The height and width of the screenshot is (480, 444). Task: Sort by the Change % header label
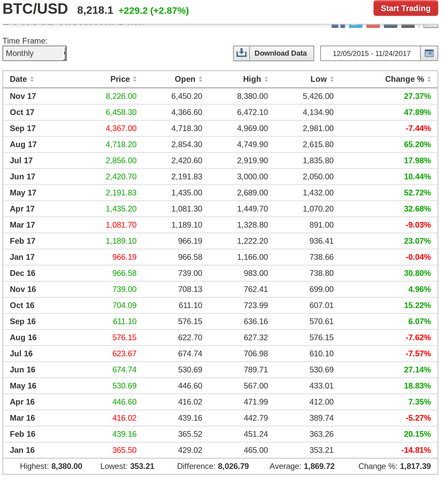(x=404, y=79)
